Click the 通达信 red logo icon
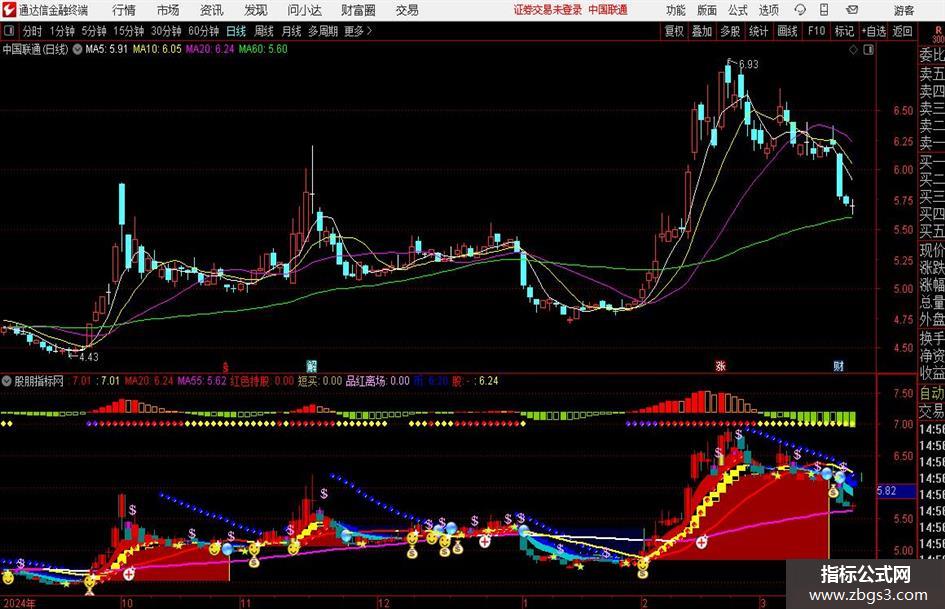The image size is (945, 609). tap(9, 9)
